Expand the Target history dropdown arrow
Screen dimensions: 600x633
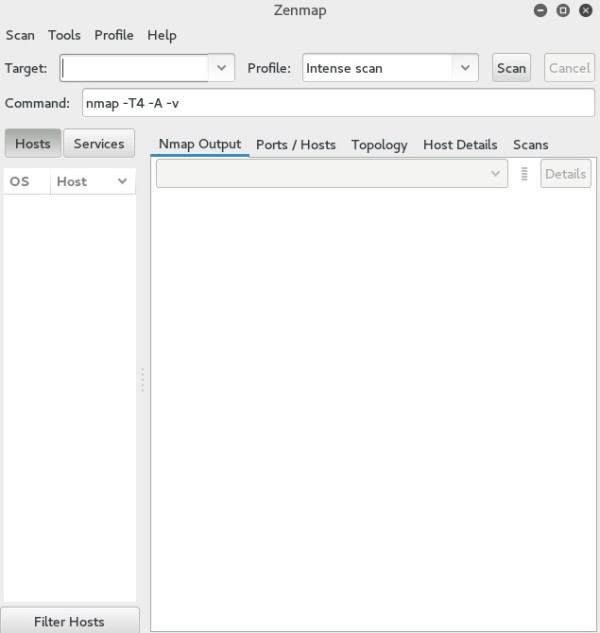pyautogui.click(x=221, y=68)
